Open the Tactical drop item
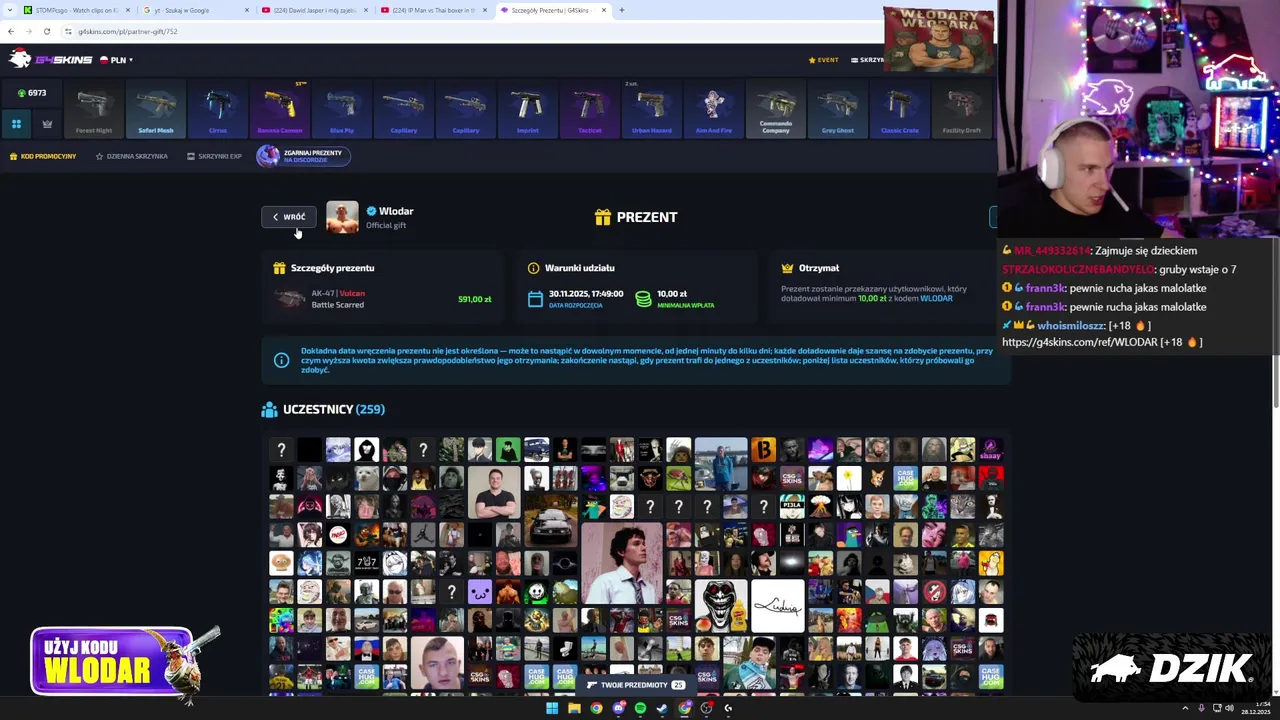Image resolution: width=1280 pixels, height=720 pixels. pyautogui.click(x=590, y=110)
